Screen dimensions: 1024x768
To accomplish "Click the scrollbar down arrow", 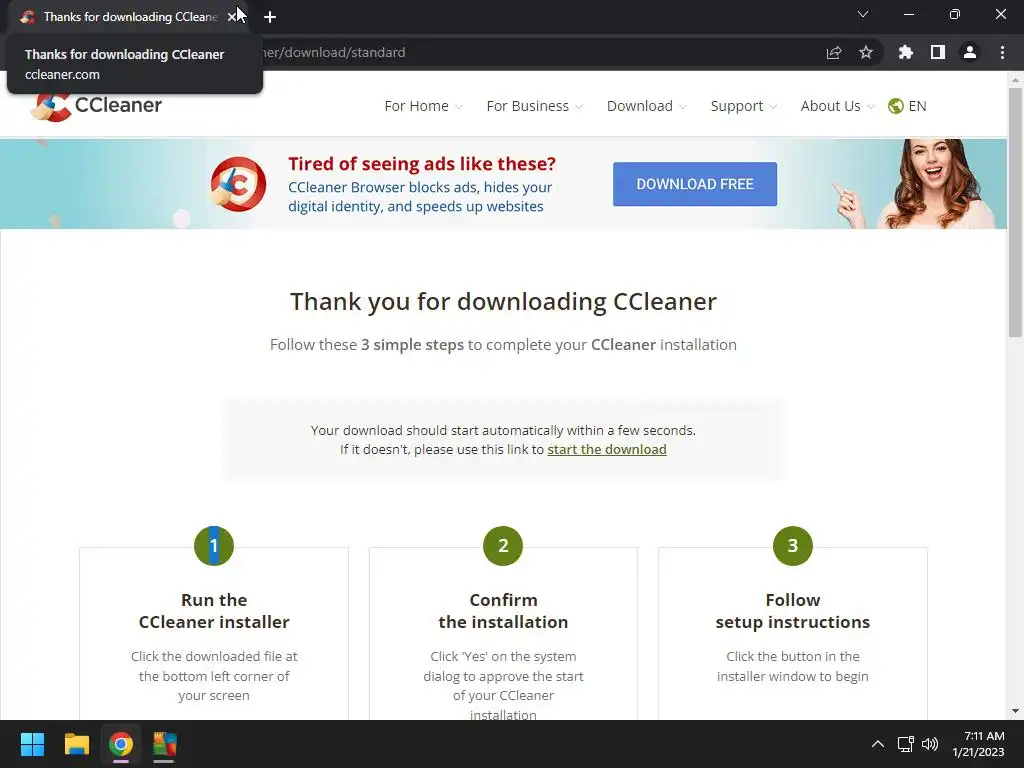I will [1015, 711].
